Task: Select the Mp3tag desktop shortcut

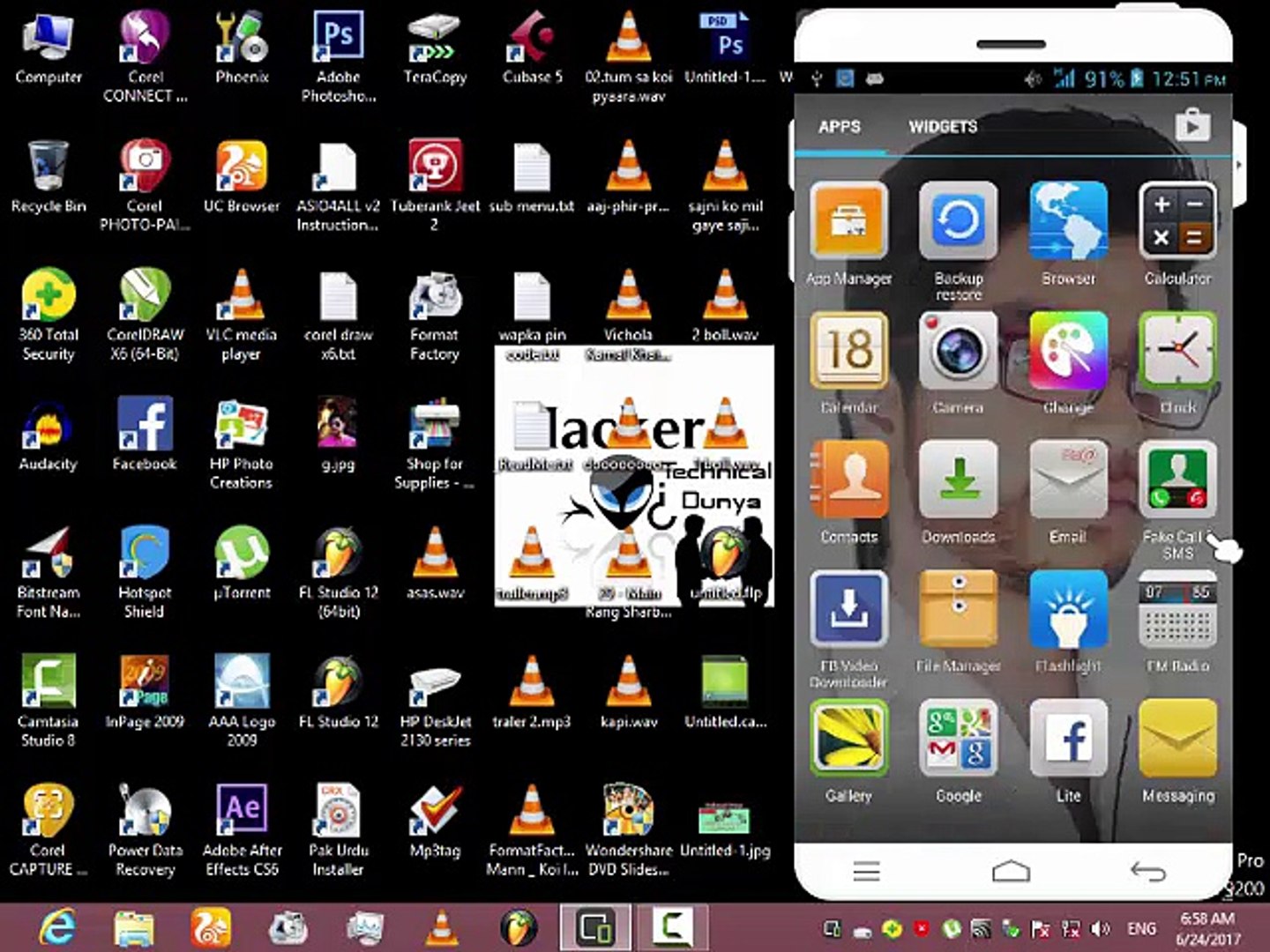Action: 435,822
